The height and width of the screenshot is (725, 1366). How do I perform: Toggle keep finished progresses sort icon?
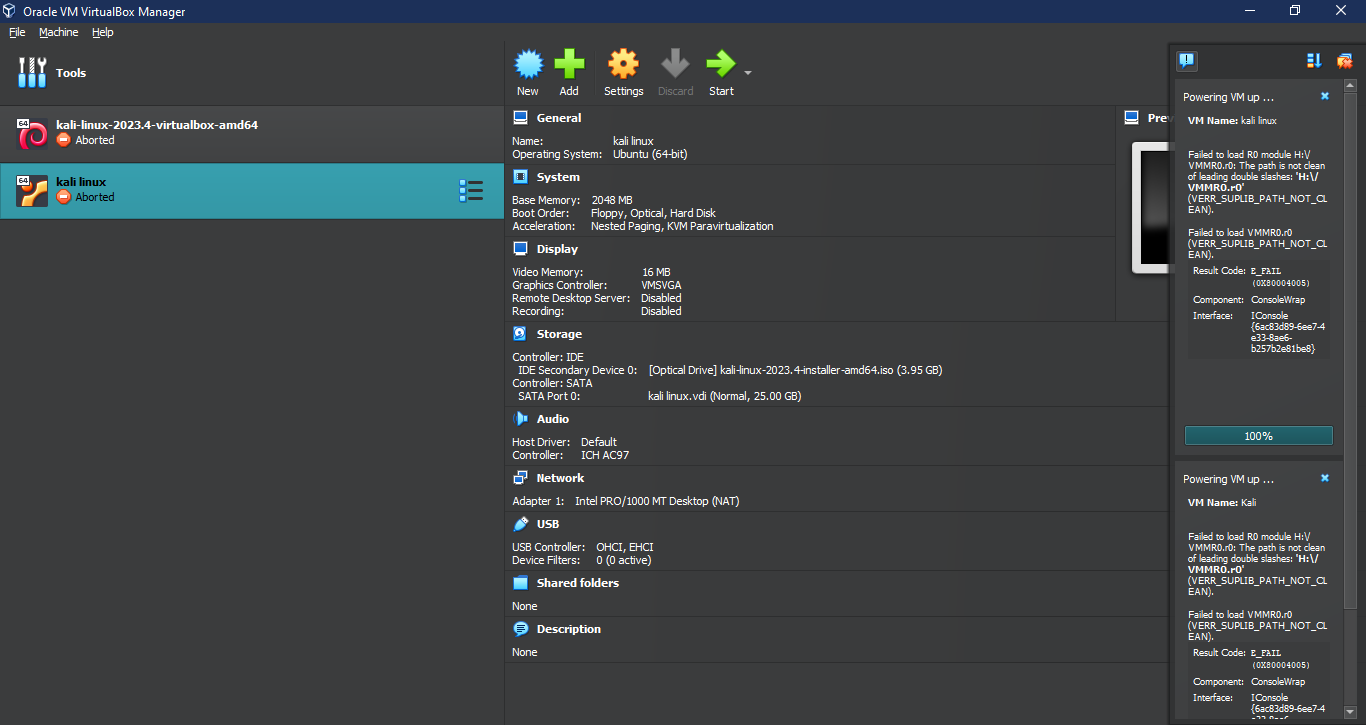tap(1314, 61)
